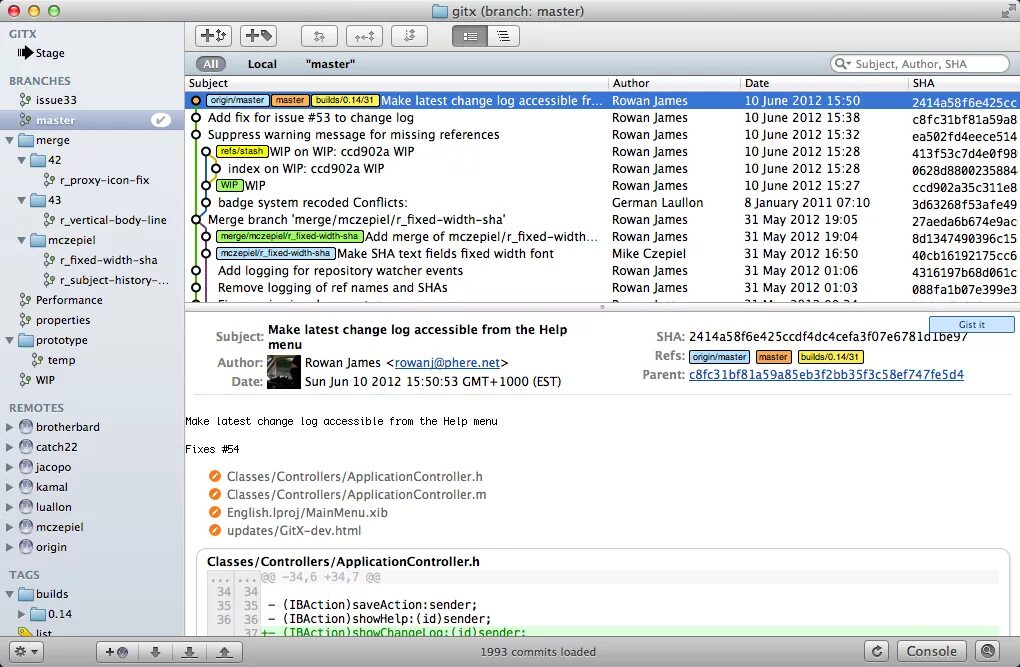Select the All branches filter
This screenshot has width=1020, height=667.
210,64
